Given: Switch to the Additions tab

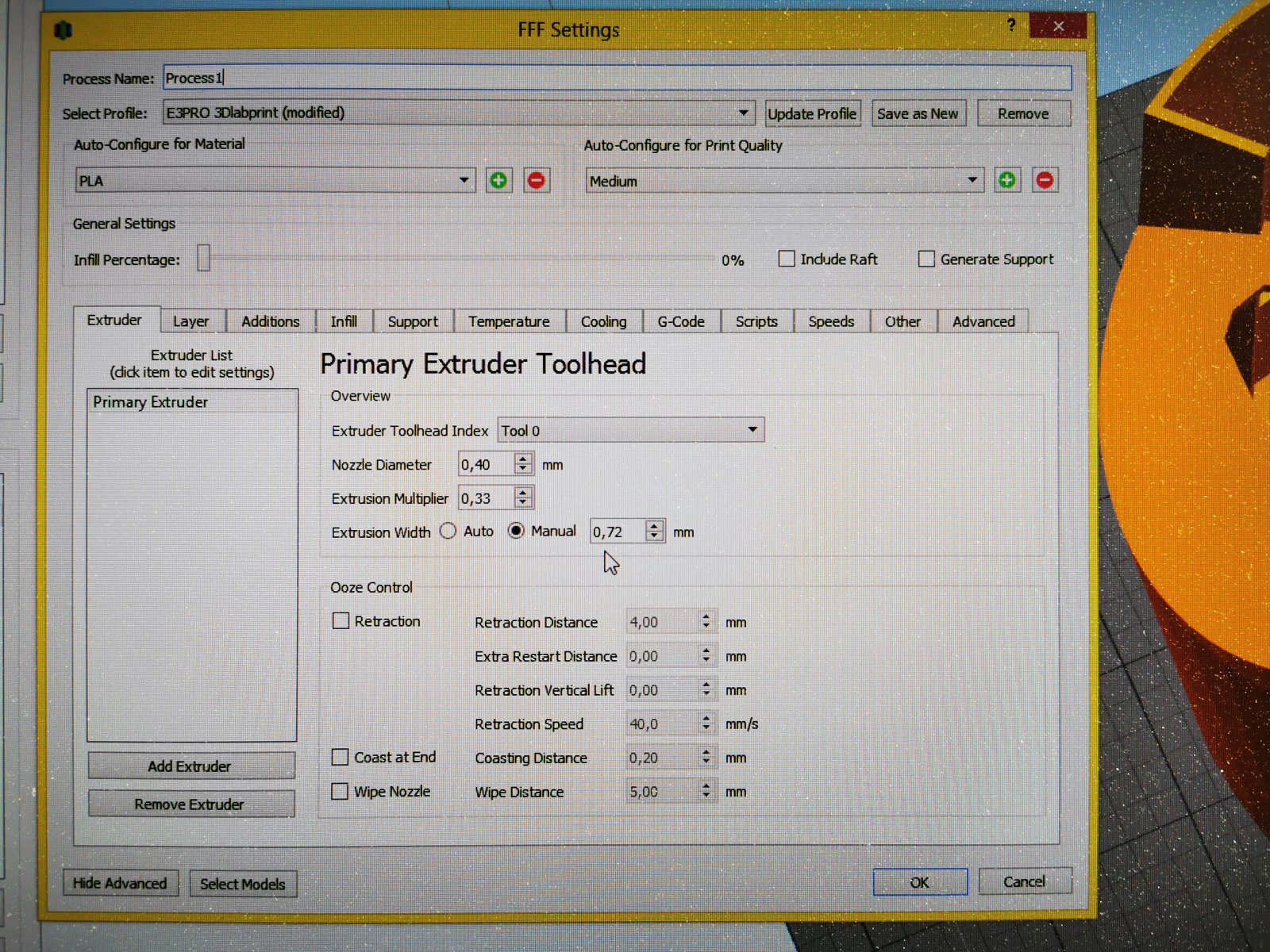Looking at the screenshot, I should click(x=271, y=321).
